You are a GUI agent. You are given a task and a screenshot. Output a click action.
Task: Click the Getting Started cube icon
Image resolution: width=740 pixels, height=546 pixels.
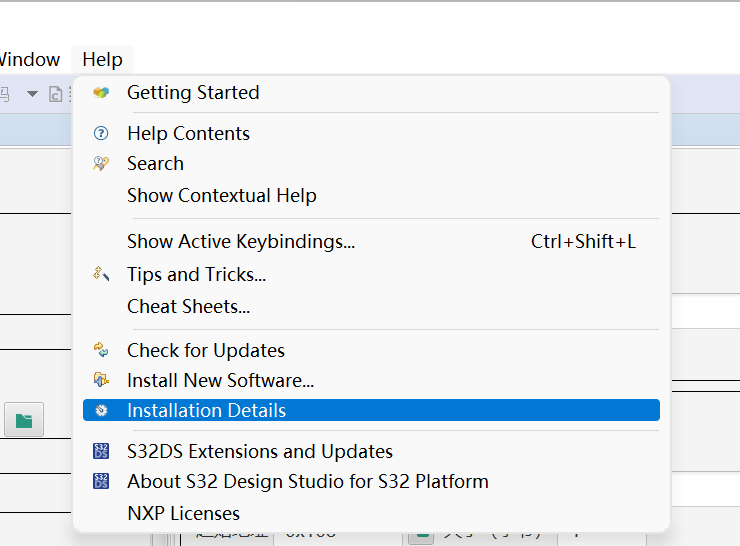click(x=101, y=92)
